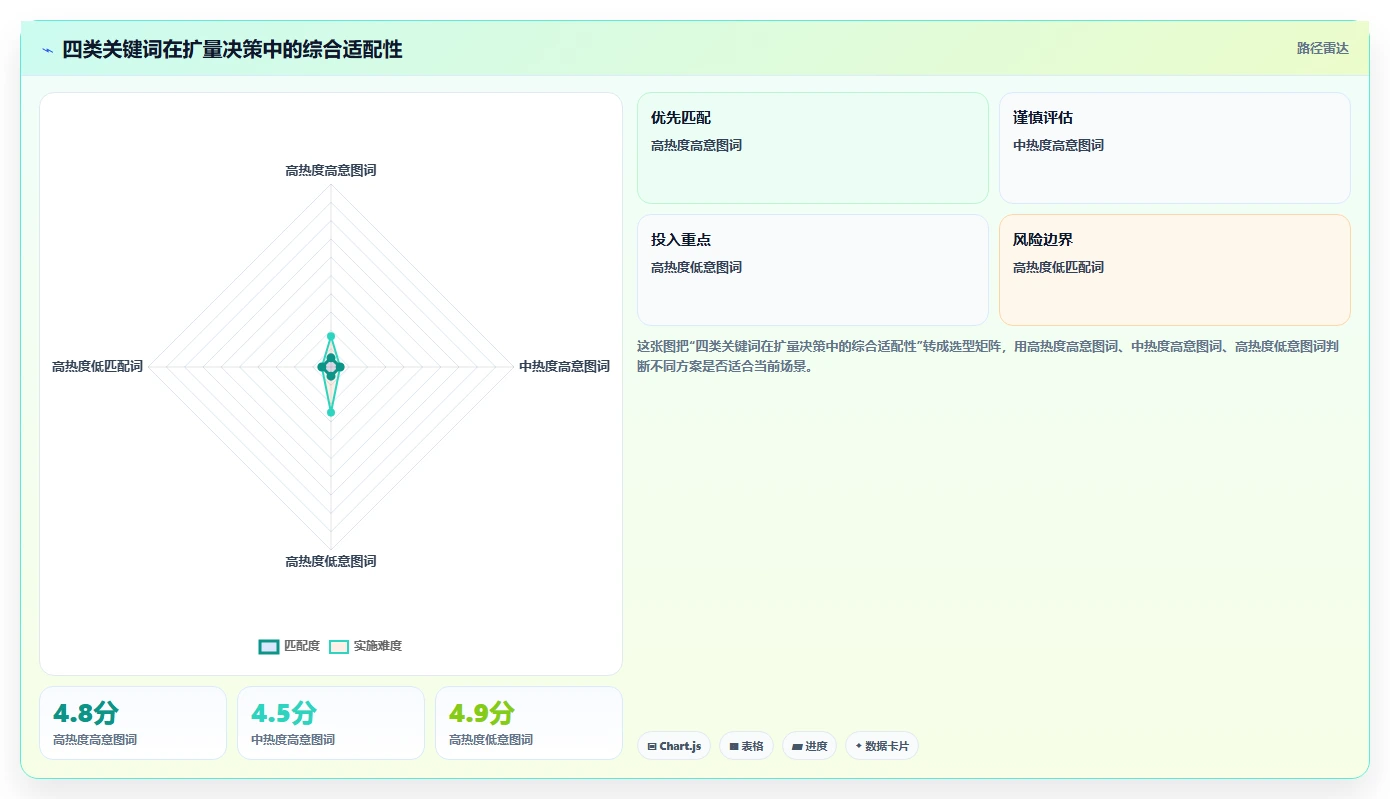Click the 4.5分 score card
Viewport: 1390px width, 799px height.
pos(331,723)
